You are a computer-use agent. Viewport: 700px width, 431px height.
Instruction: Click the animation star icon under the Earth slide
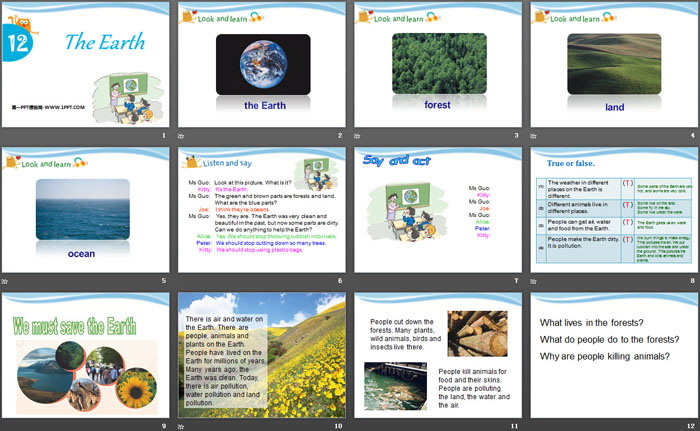pyautogui.click(x=181, y=136)
